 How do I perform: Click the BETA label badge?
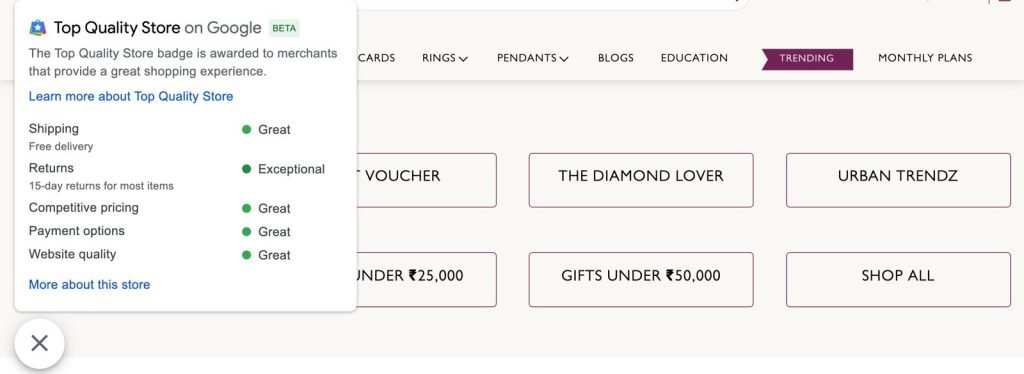point(284,29)
